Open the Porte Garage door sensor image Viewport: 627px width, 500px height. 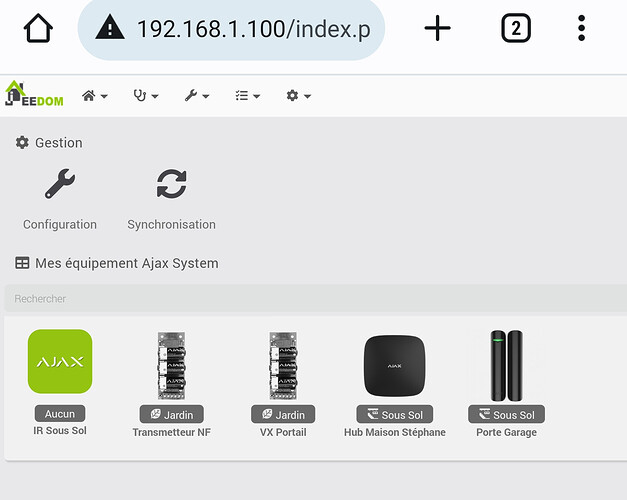click(507, 366)
